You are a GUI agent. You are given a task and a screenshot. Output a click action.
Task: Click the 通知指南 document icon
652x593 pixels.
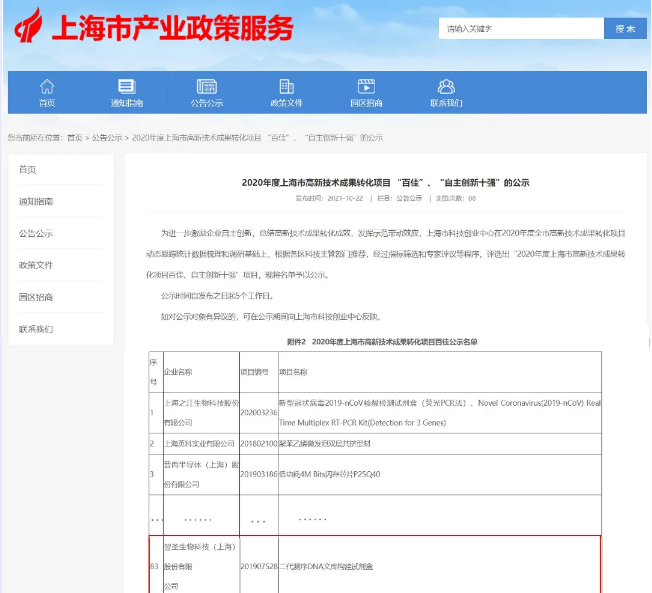pos(126,86)
